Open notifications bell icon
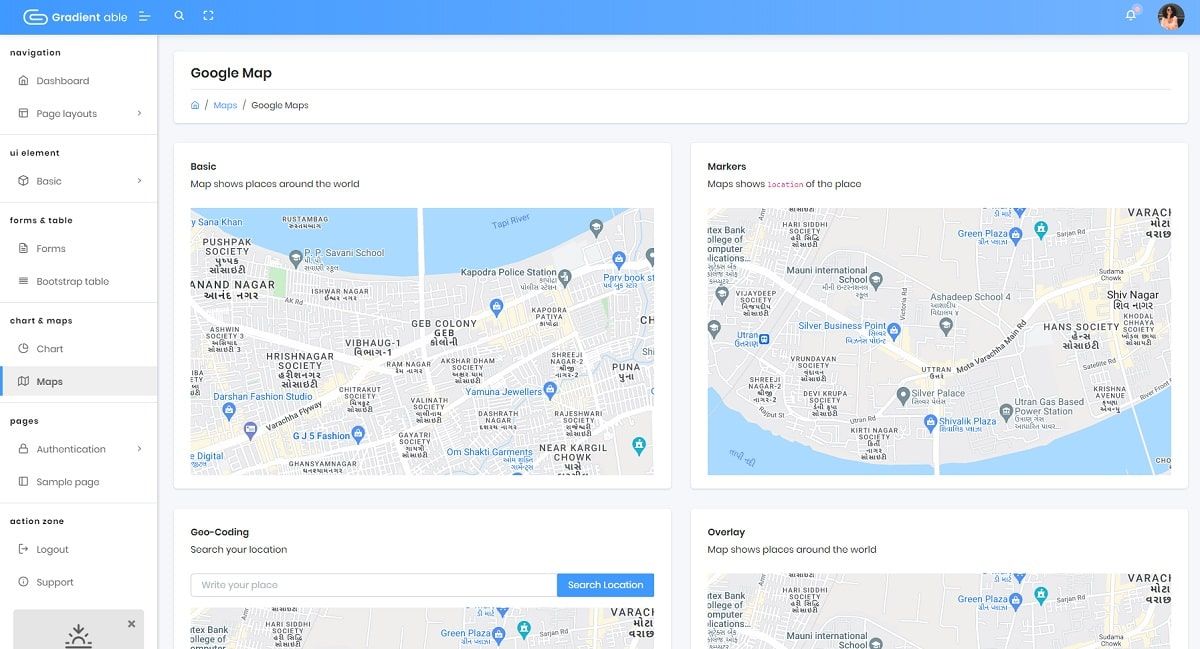The height and width of the screenshot is (649, 1200). (1131, 15)
